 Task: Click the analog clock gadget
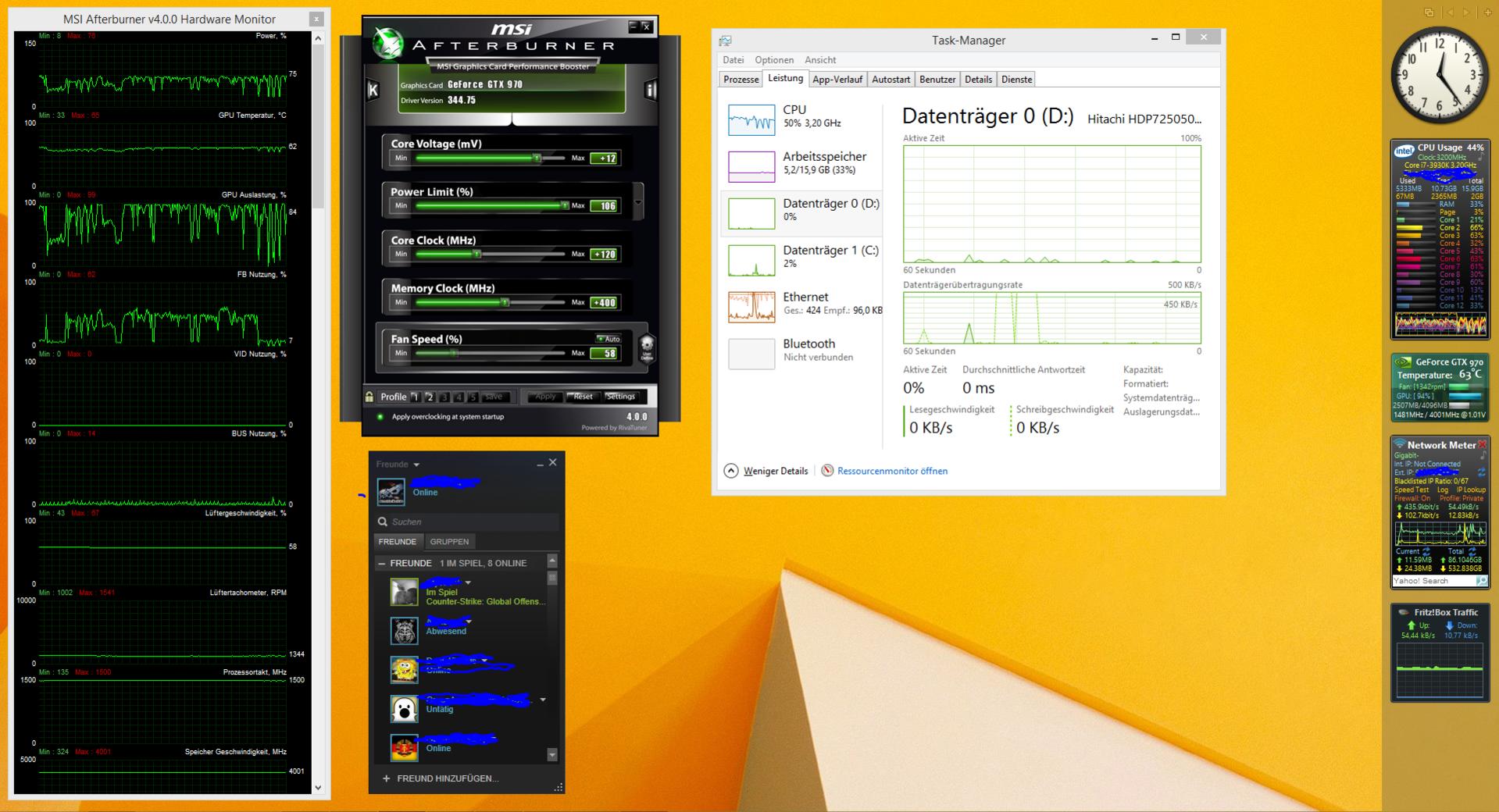[x=1439, y=76]
